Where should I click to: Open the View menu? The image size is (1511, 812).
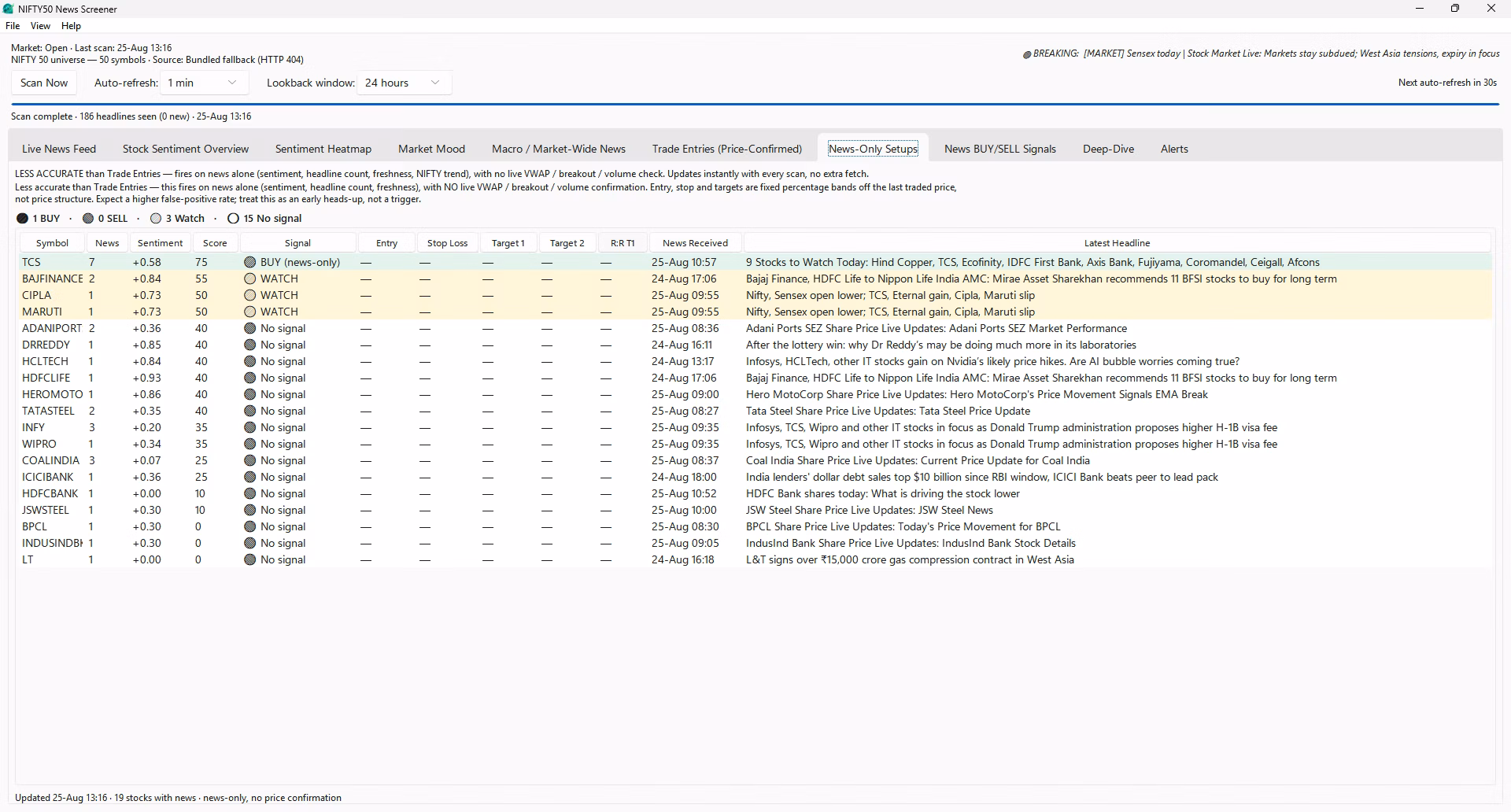(40, 26)
